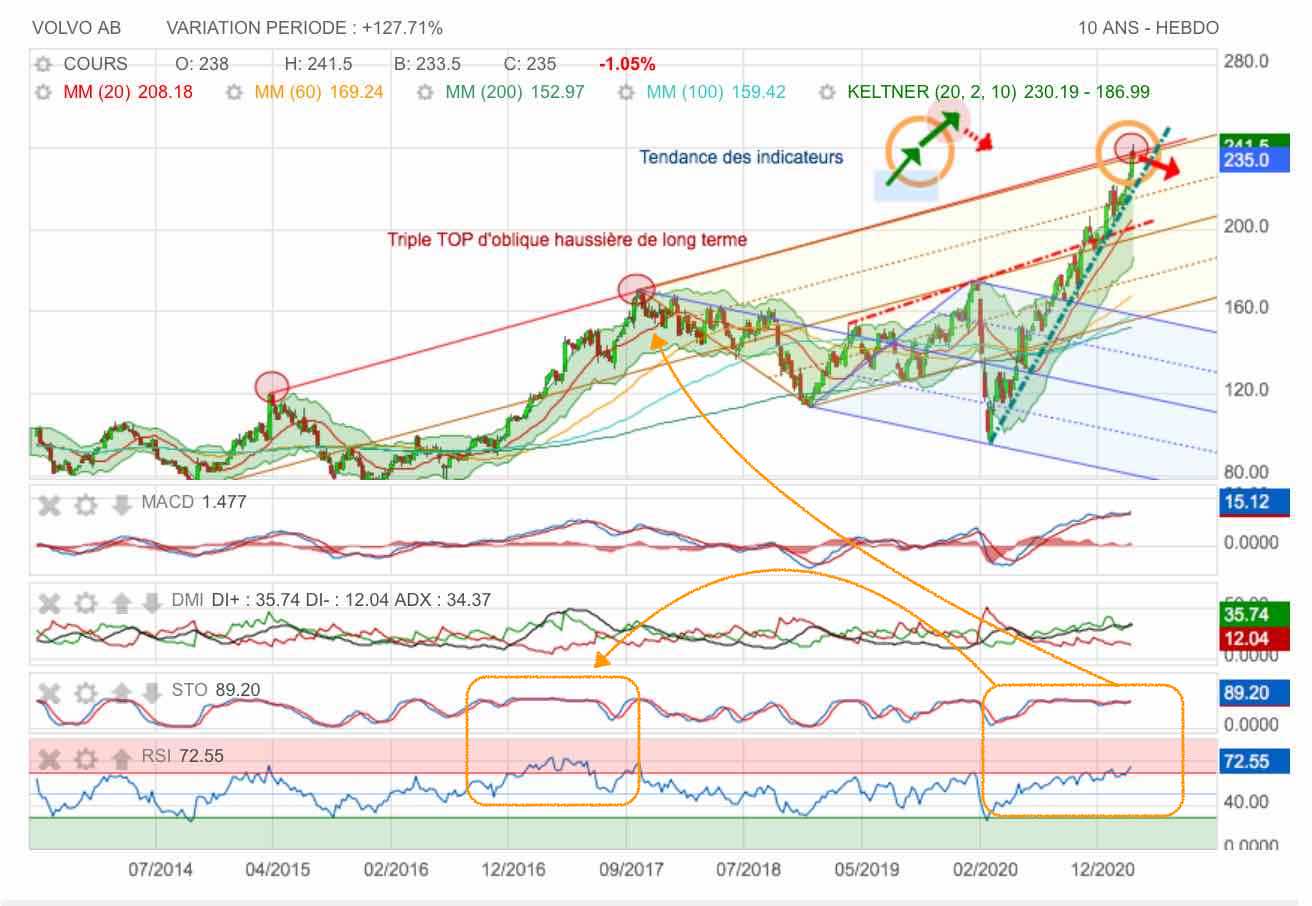Click the gear icon on the DMI panel
The image size is (1312, 906).
(85, 602)
